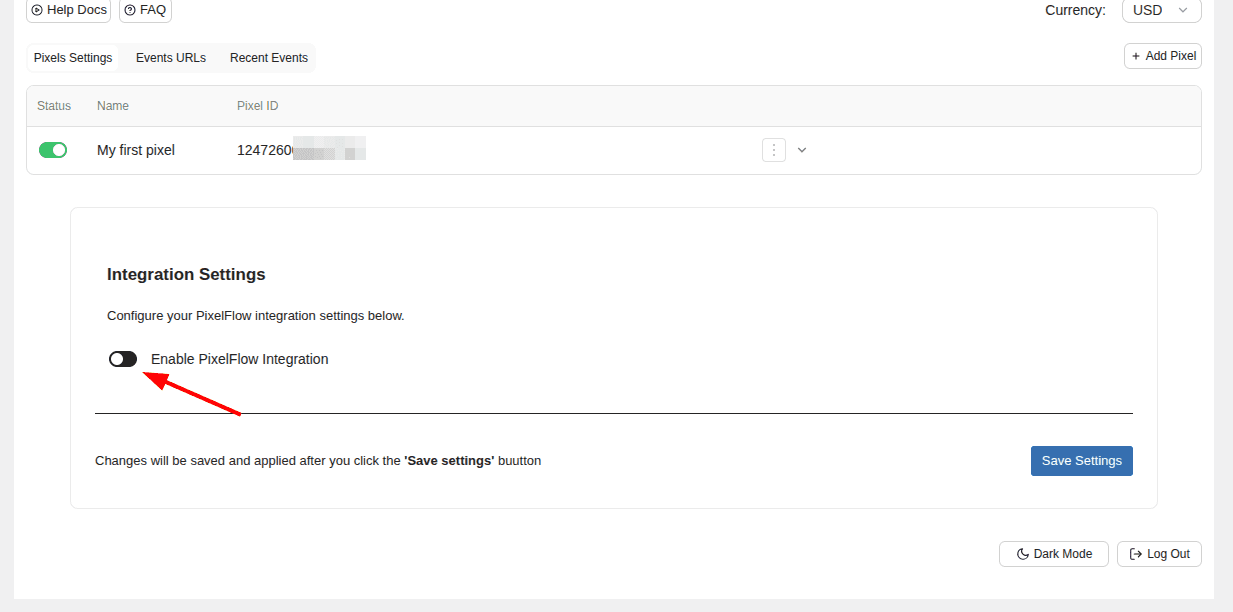This screenshot has height=612, width=1233.
Task: Open the Help Docs page
Action: point(68,10)
